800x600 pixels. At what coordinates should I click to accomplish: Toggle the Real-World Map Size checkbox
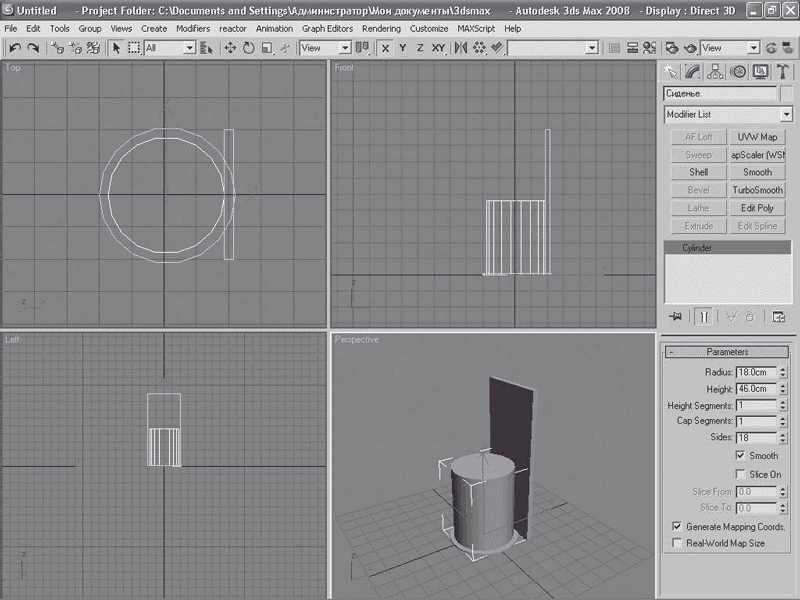tap(677, 543)
